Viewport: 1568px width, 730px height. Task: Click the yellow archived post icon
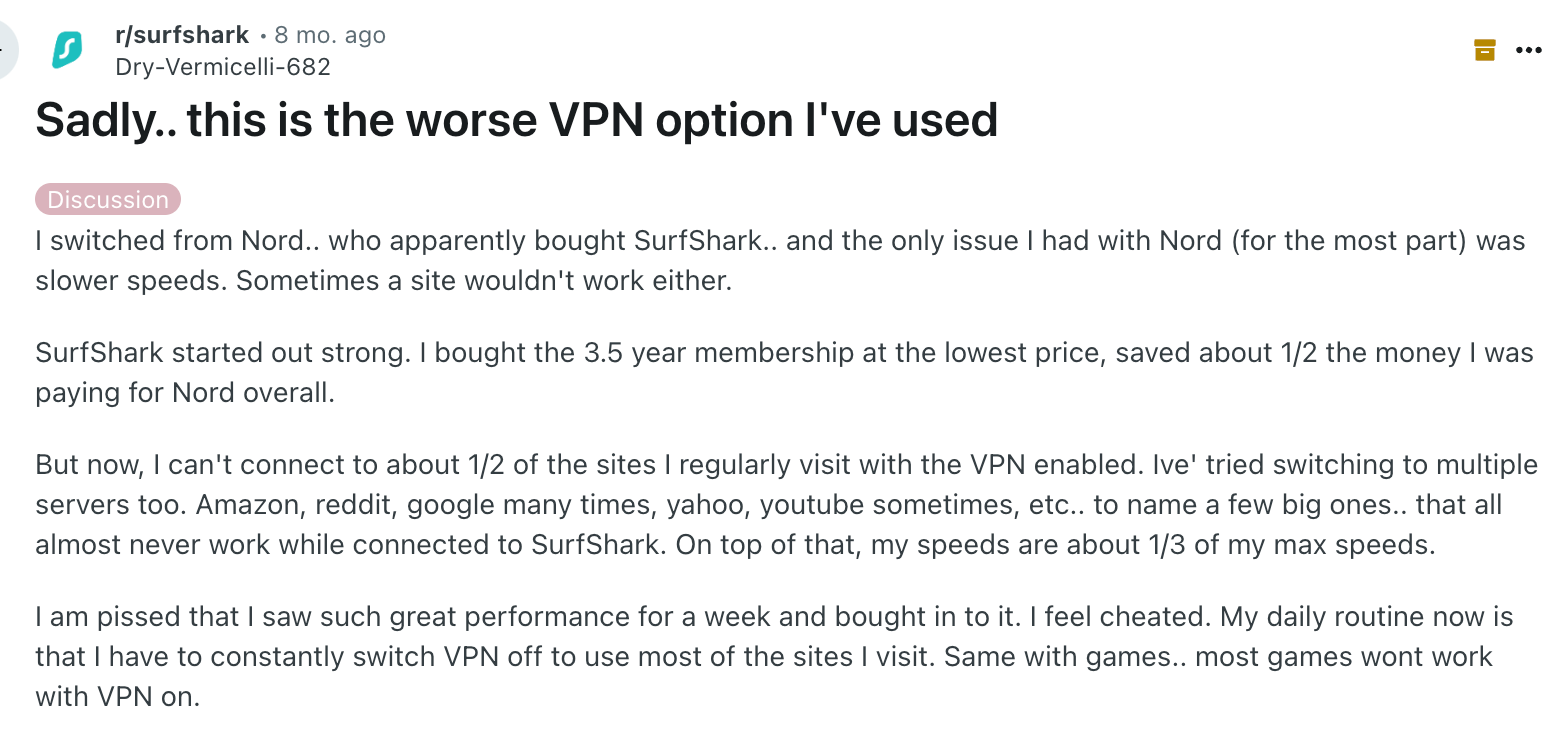pyautogui.click(x=1485, y=50)
